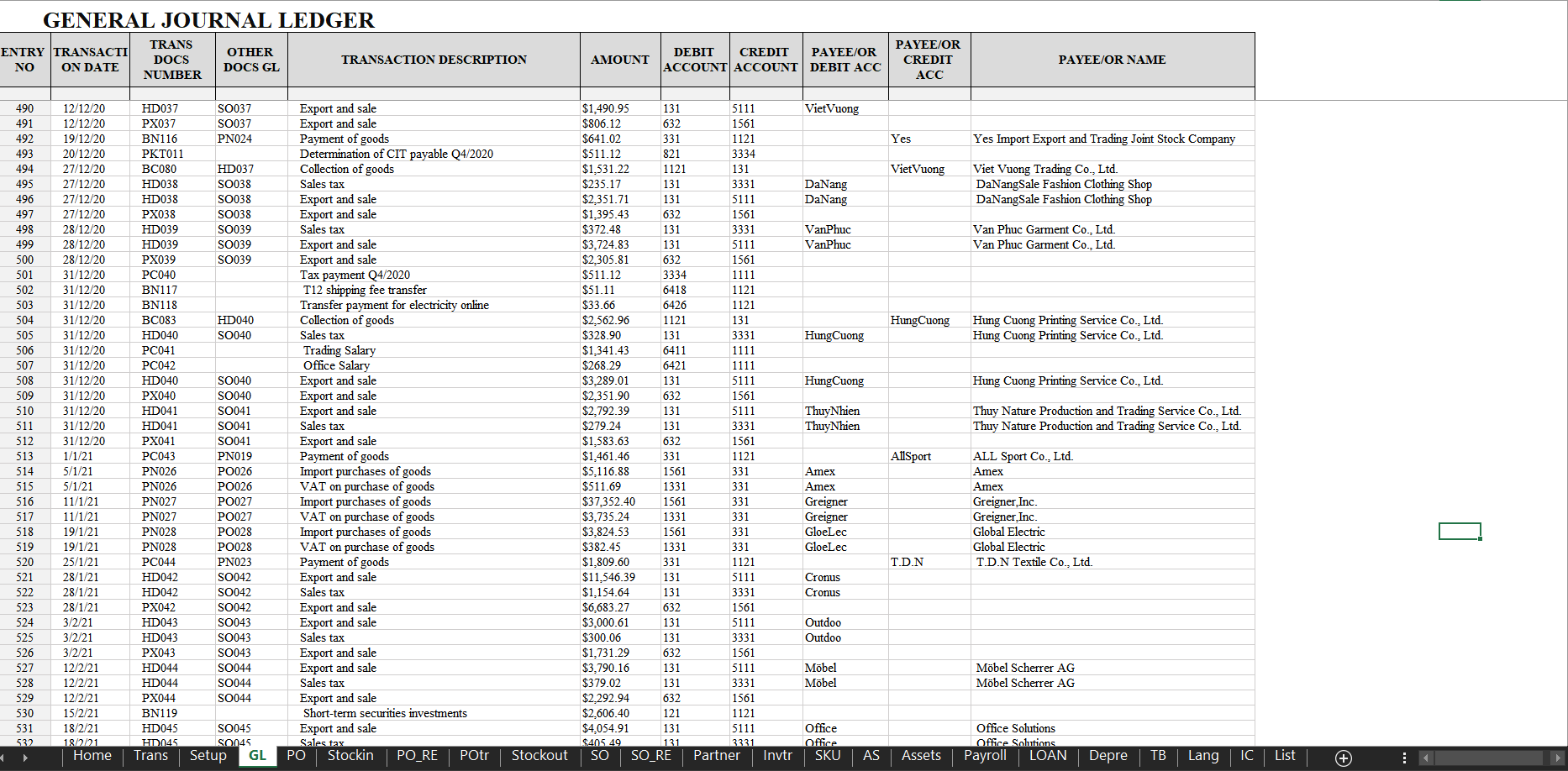This screenshot has height=771, width=1568.
Task: Click the PAYEE/OR NAME header cell
Action: point(1112,60)
